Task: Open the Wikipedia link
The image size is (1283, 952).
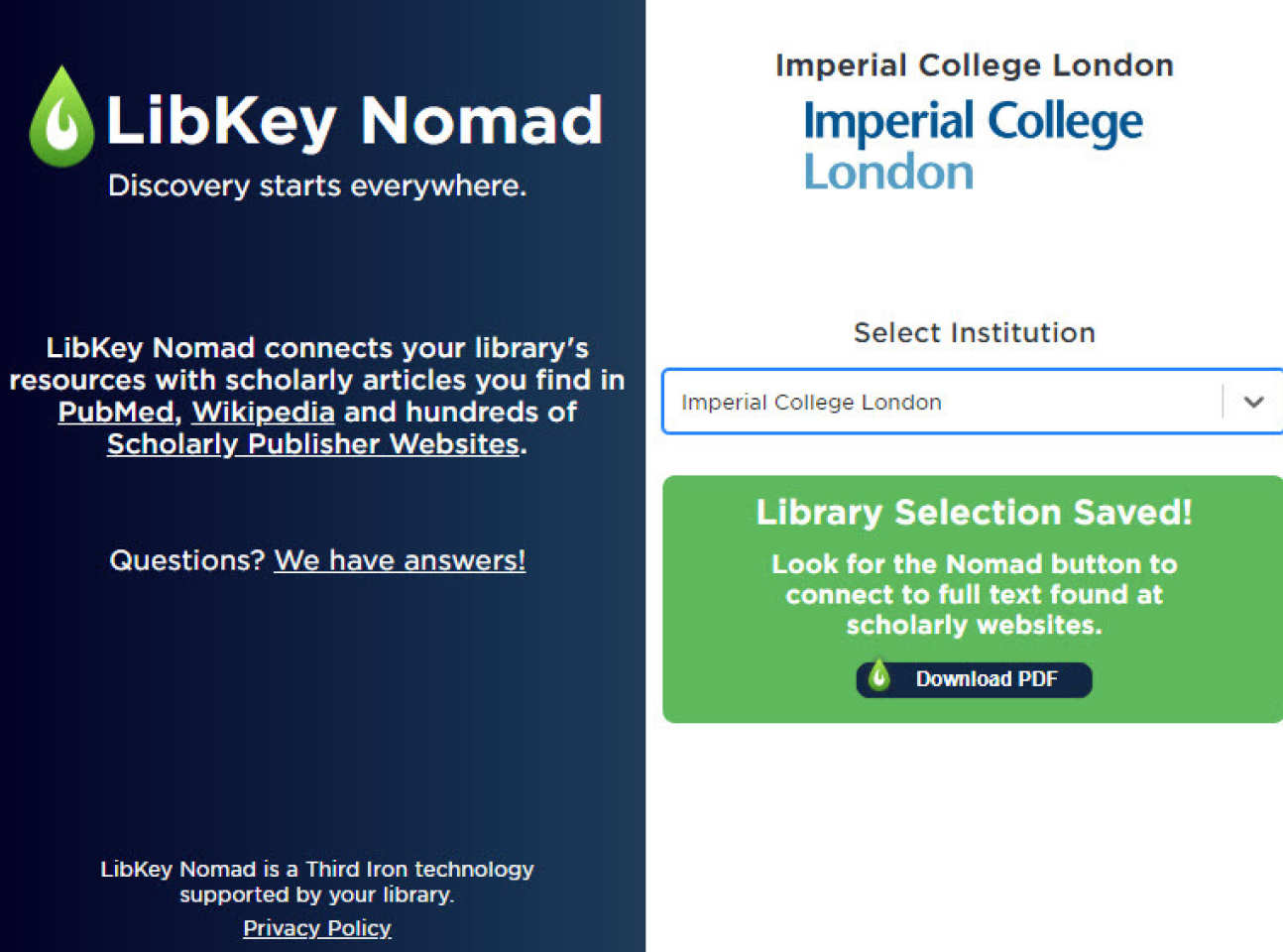Action: (263, 412)
